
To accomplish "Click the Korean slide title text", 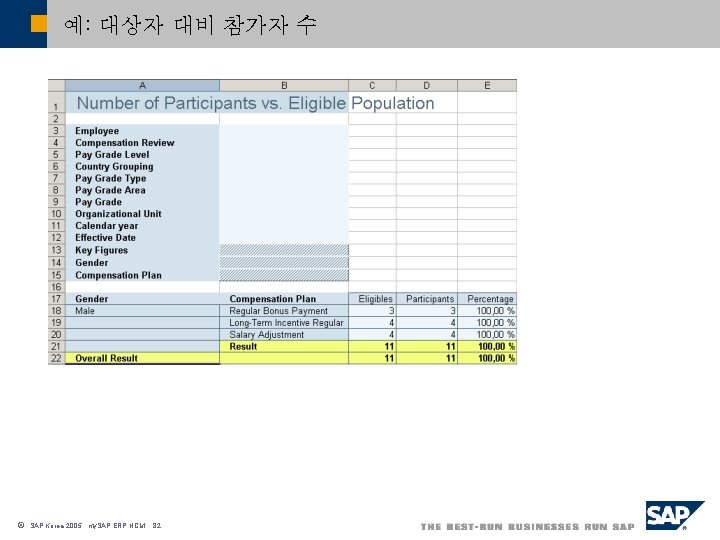I will coord(190,25).
